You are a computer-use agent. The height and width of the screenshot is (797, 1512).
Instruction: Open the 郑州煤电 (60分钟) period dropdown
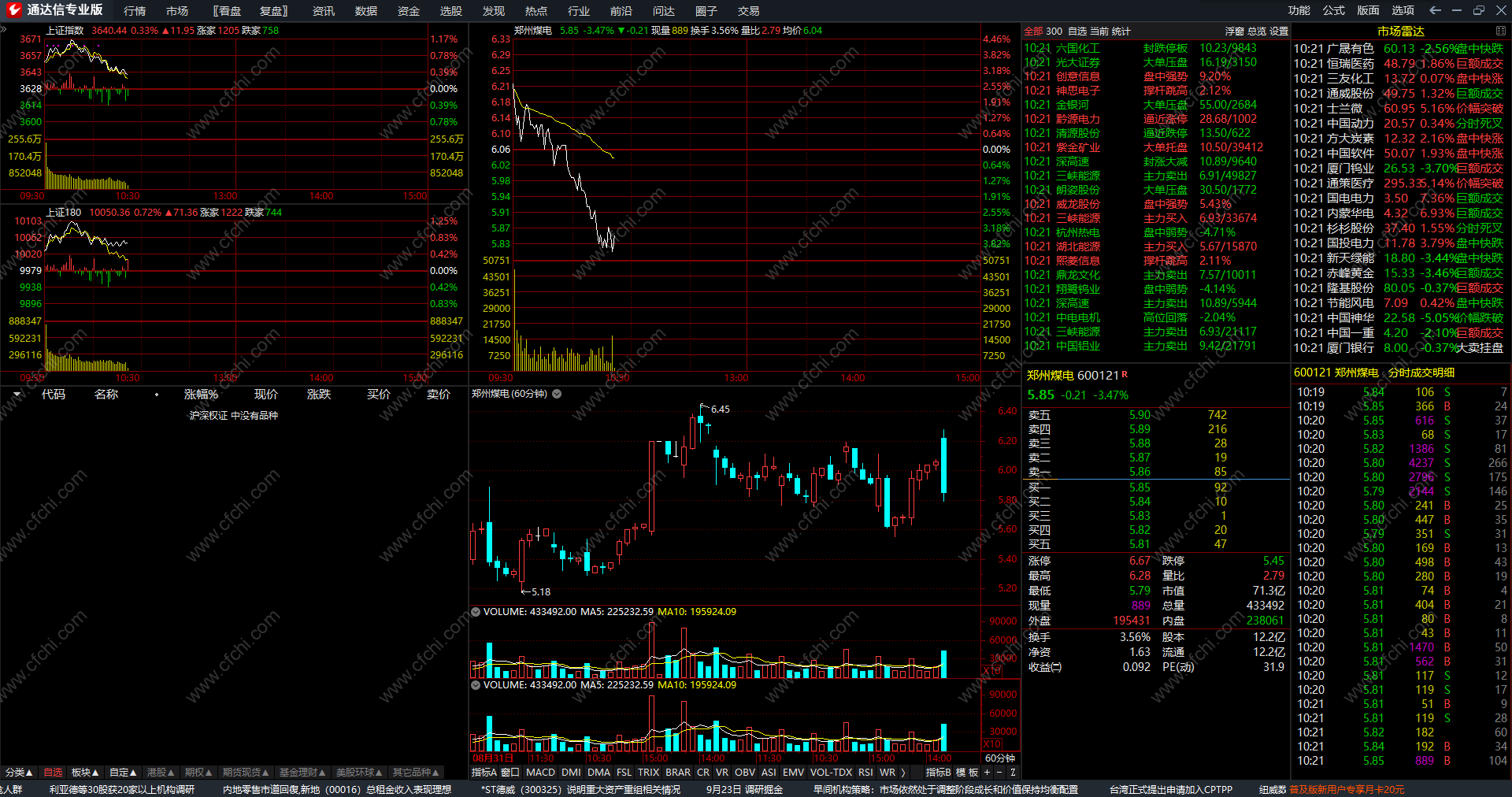click(x=557, y=394)
